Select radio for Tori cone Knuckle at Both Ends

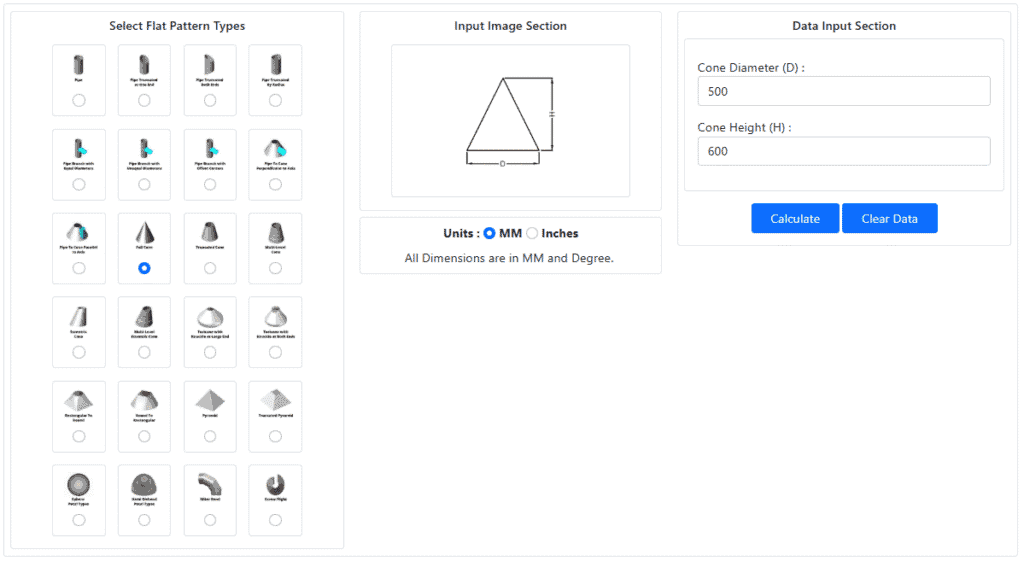click(x=276, y=352)
